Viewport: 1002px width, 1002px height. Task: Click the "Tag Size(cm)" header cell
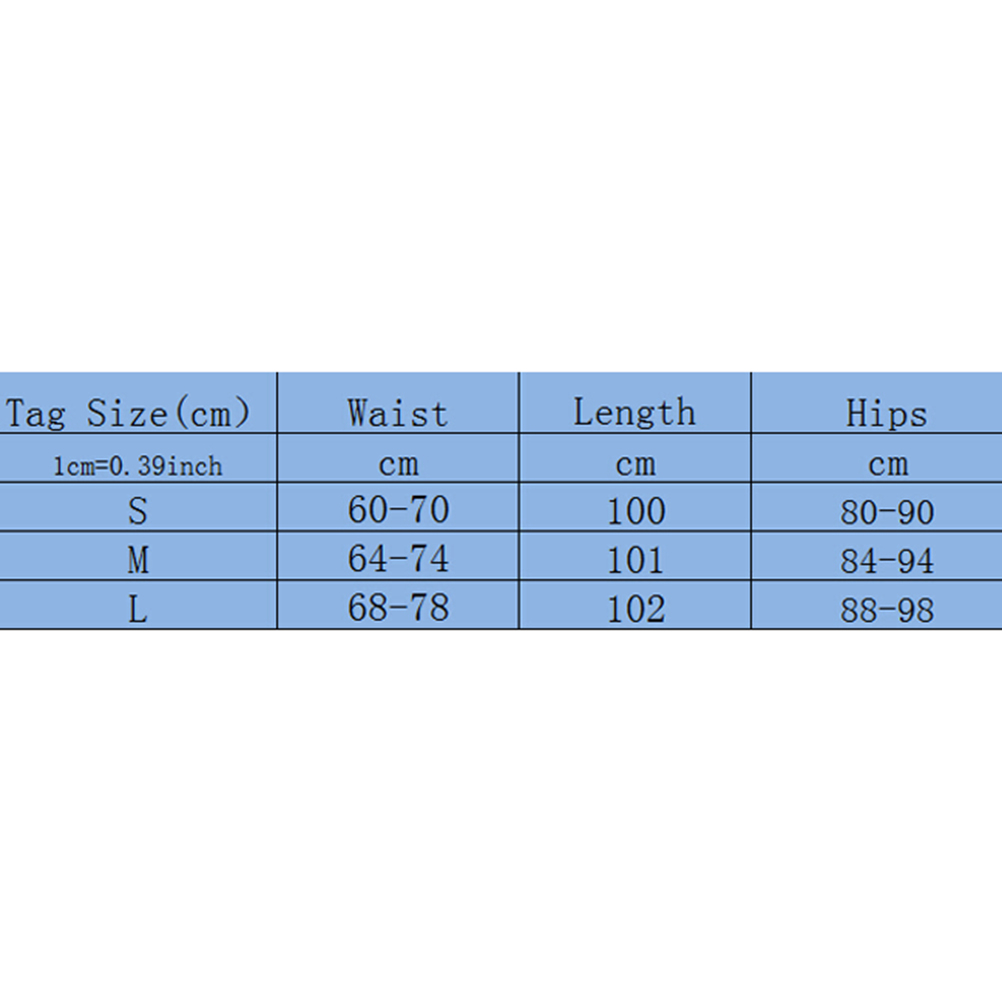[x=128, y=413]
